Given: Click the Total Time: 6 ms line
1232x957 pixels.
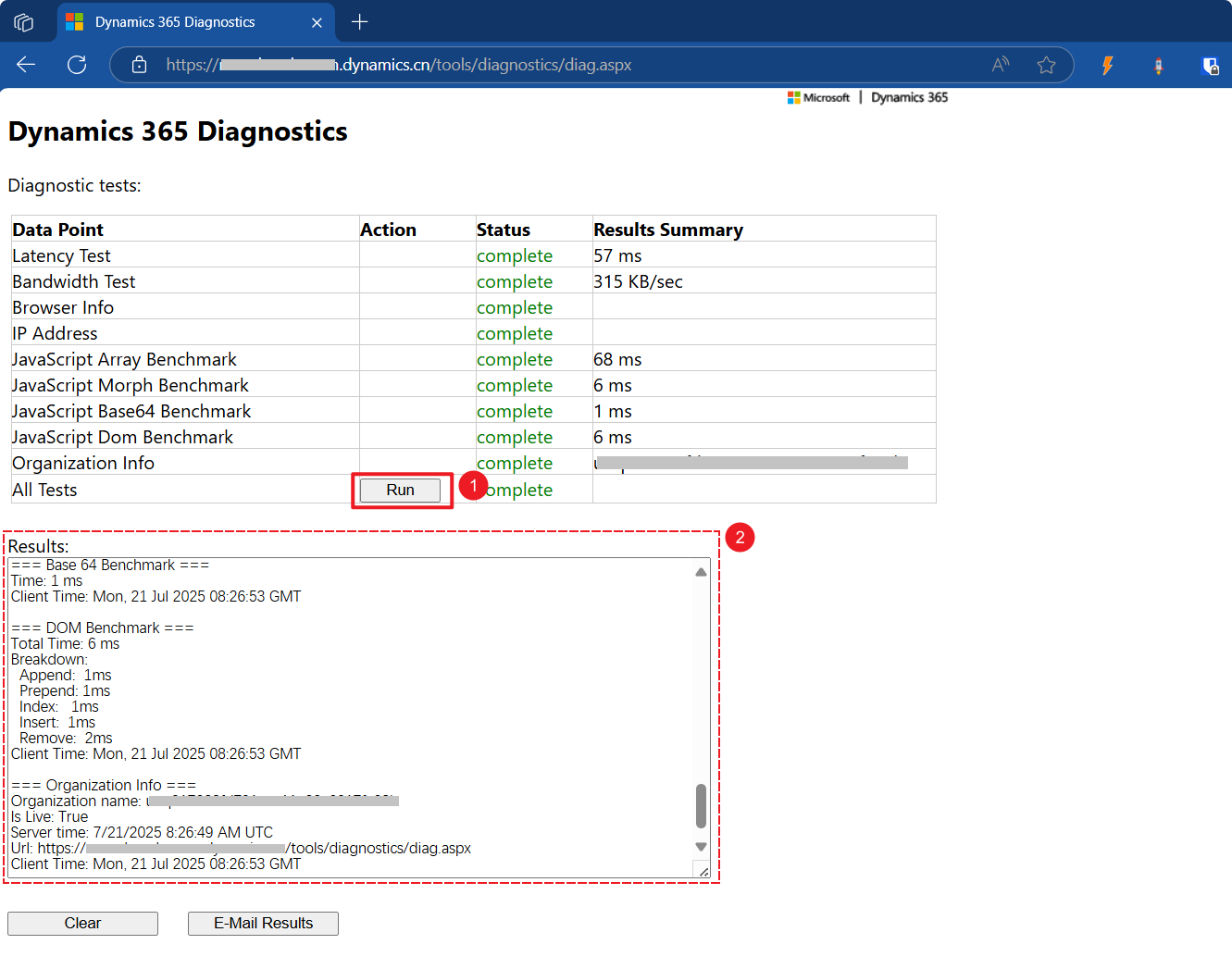Looking at the screenshot, I should (65, 643).
